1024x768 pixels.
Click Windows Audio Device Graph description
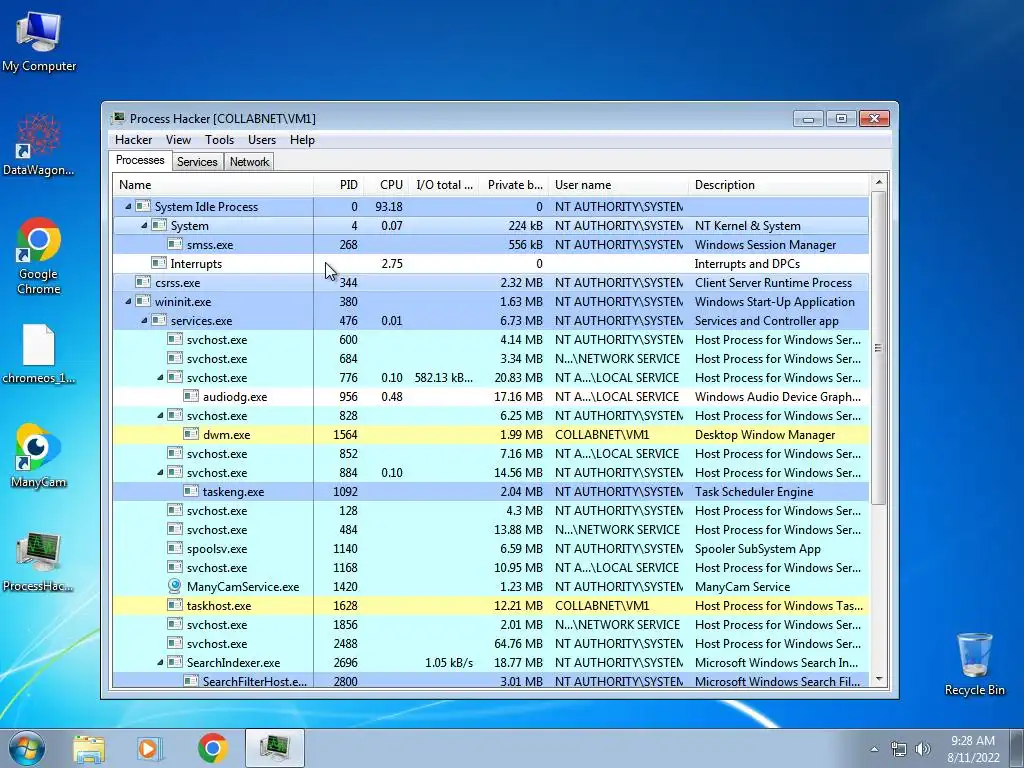778,396
